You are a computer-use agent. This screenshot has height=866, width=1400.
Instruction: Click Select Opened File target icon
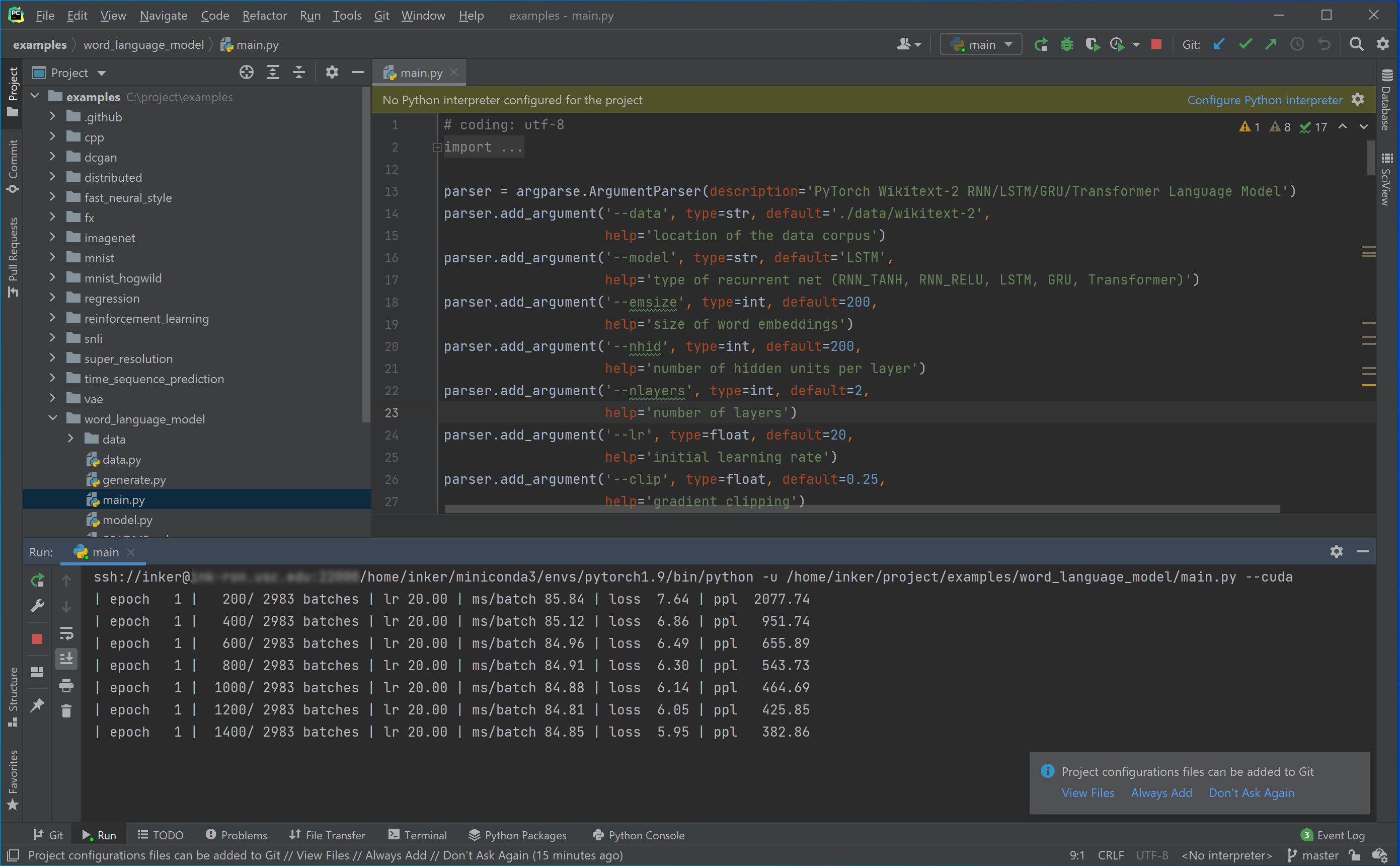pos(246,72)
